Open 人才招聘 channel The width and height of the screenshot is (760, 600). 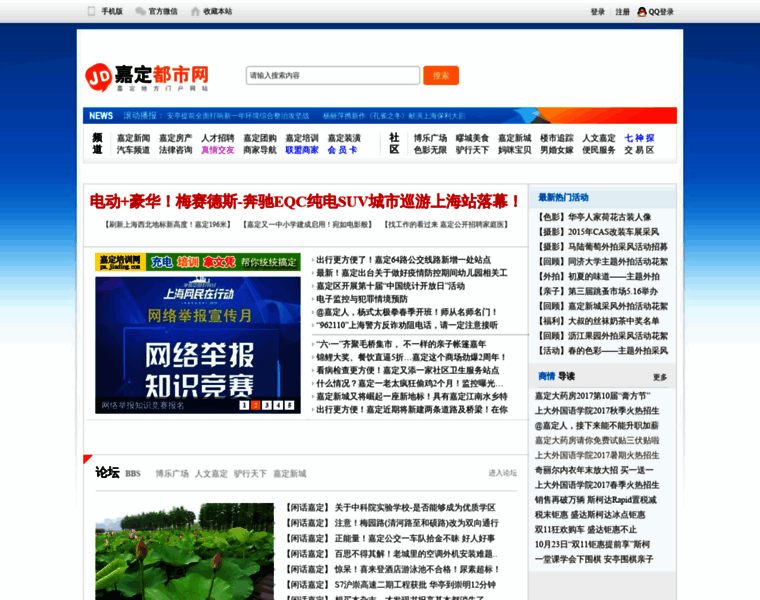tap(218, 138)
